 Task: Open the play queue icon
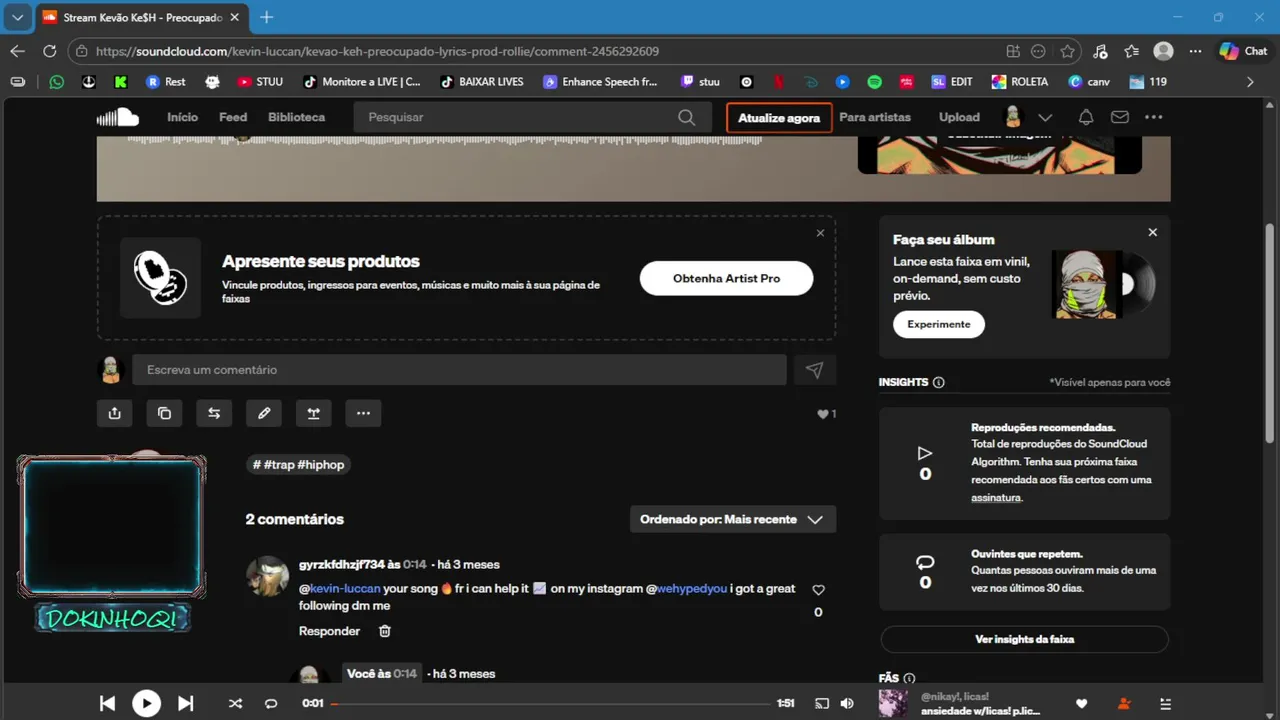pos(1165,703)
